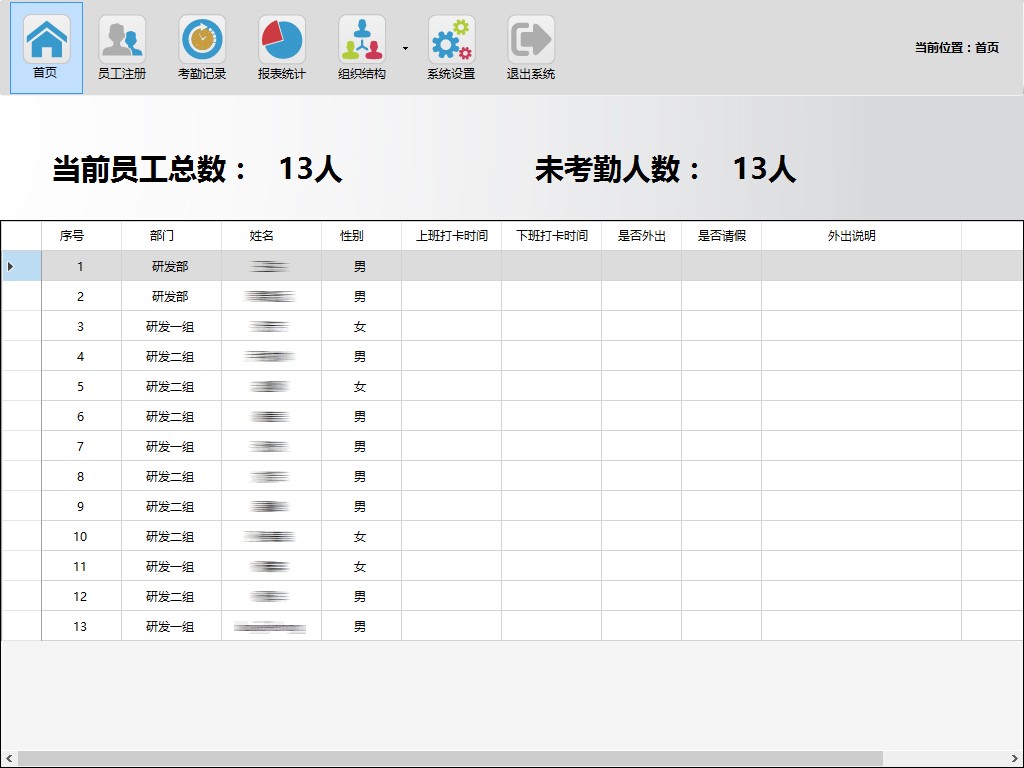Screen dimensions: 1024x768
Task: Click the 性别 column header
Action: click(352, 236)
